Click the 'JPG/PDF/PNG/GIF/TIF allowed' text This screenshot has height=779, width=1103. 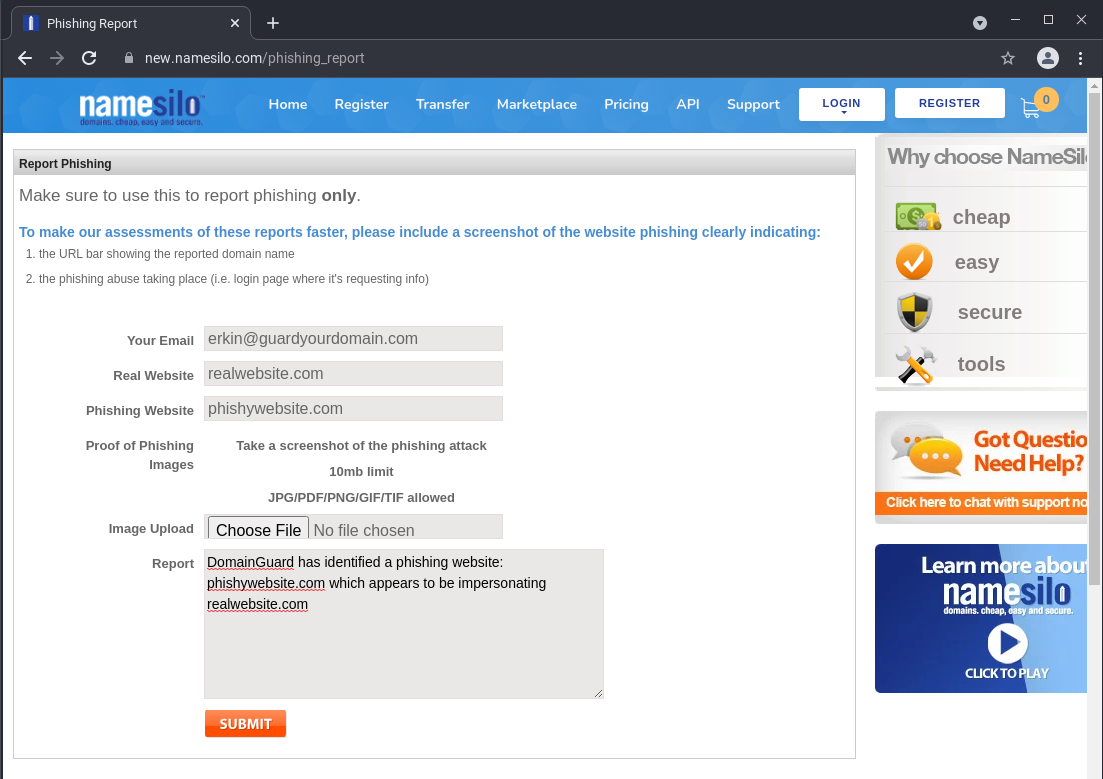click(361, 498)
